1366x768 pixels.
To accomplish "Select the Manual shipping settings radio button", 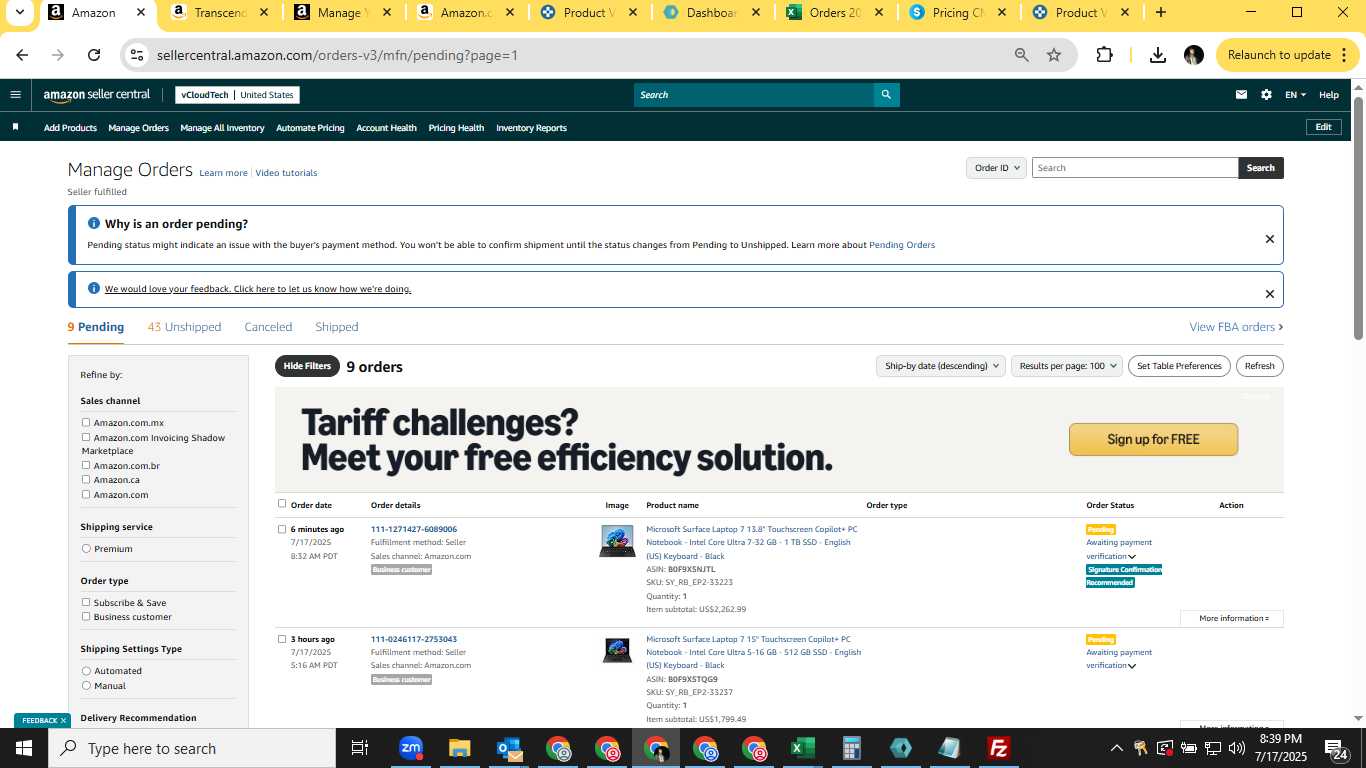I will (86, 686).
